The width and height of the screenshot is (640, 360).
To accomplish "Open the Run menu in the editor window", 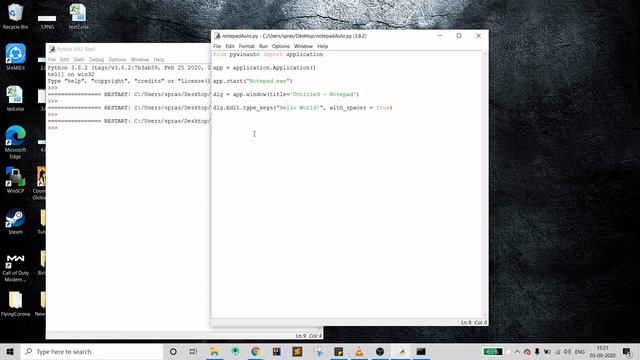I will [x=263, y=46].
